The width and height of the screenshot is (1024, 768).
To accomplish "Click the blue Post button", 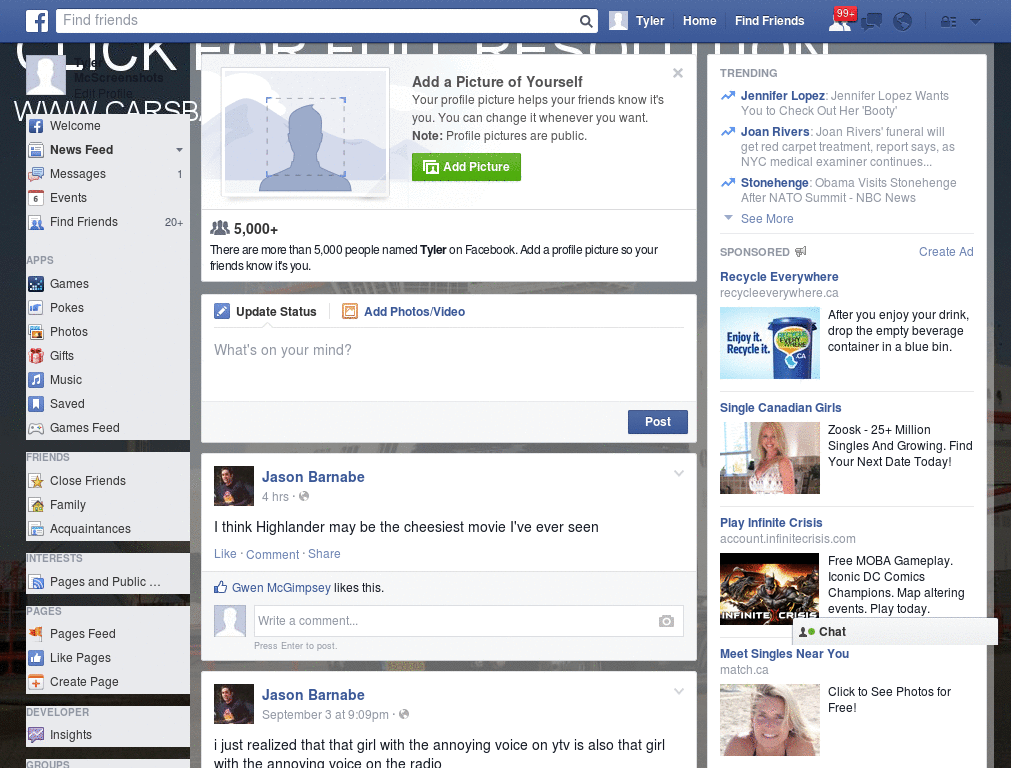I will pyautogui.click(x=658, y=422).
